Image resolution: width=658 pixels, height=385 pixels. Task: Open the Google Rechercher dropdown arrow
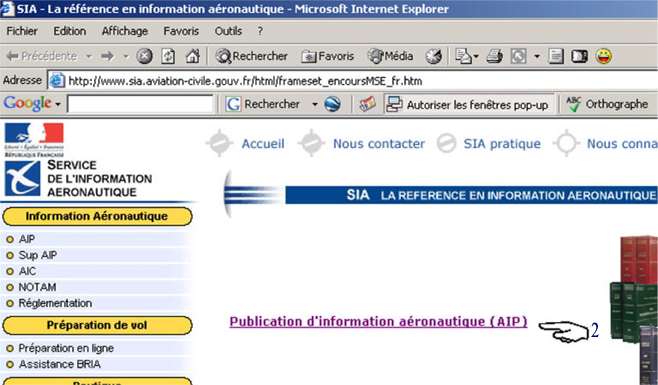click(x=315, y=104)
